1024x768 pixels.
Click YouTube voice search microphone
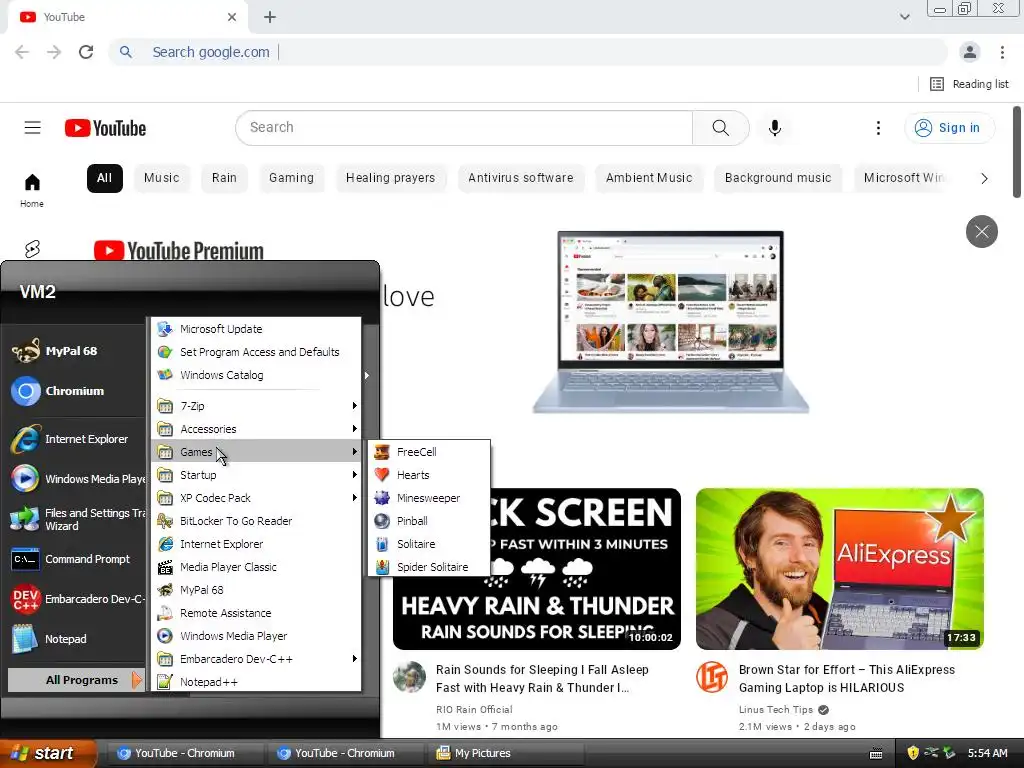tap(775, 128)
